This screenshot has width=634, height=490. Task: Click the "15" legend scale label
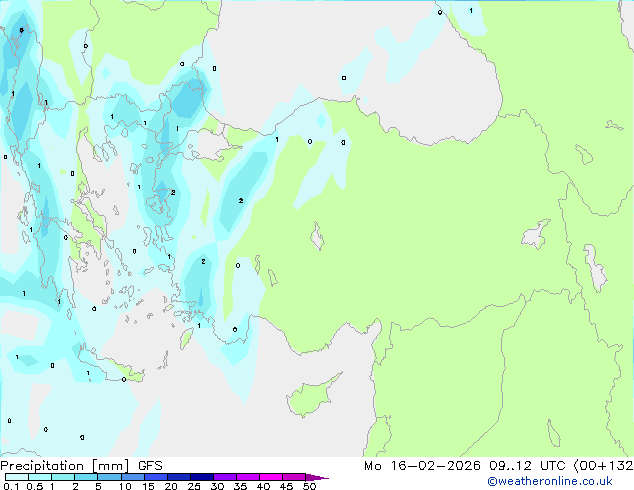pyautogui.click(x=148, y=486)
